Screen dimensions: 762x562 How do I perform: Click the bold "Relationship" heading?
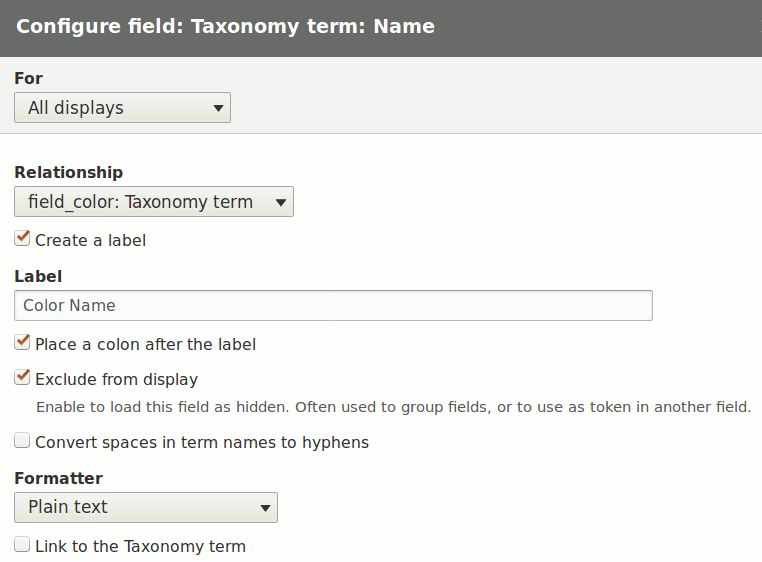69,172
